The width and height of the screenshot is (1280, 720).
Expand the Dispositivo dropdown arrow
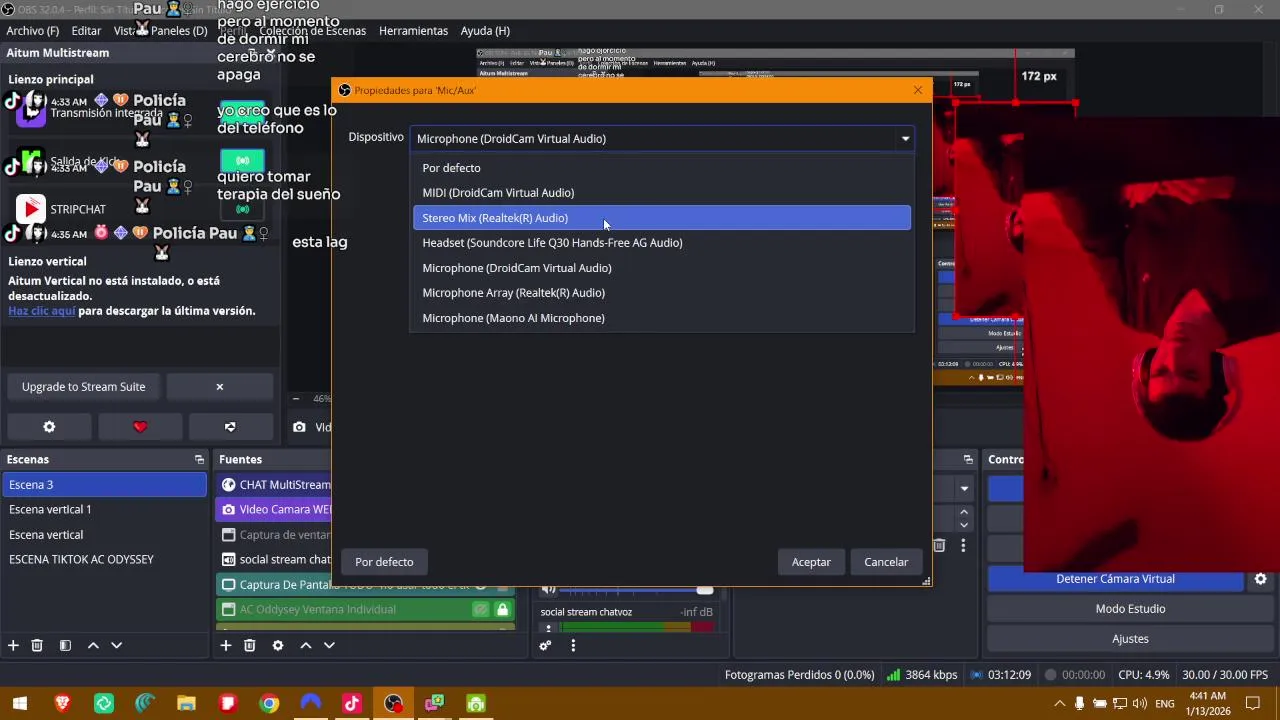point(905,139)
